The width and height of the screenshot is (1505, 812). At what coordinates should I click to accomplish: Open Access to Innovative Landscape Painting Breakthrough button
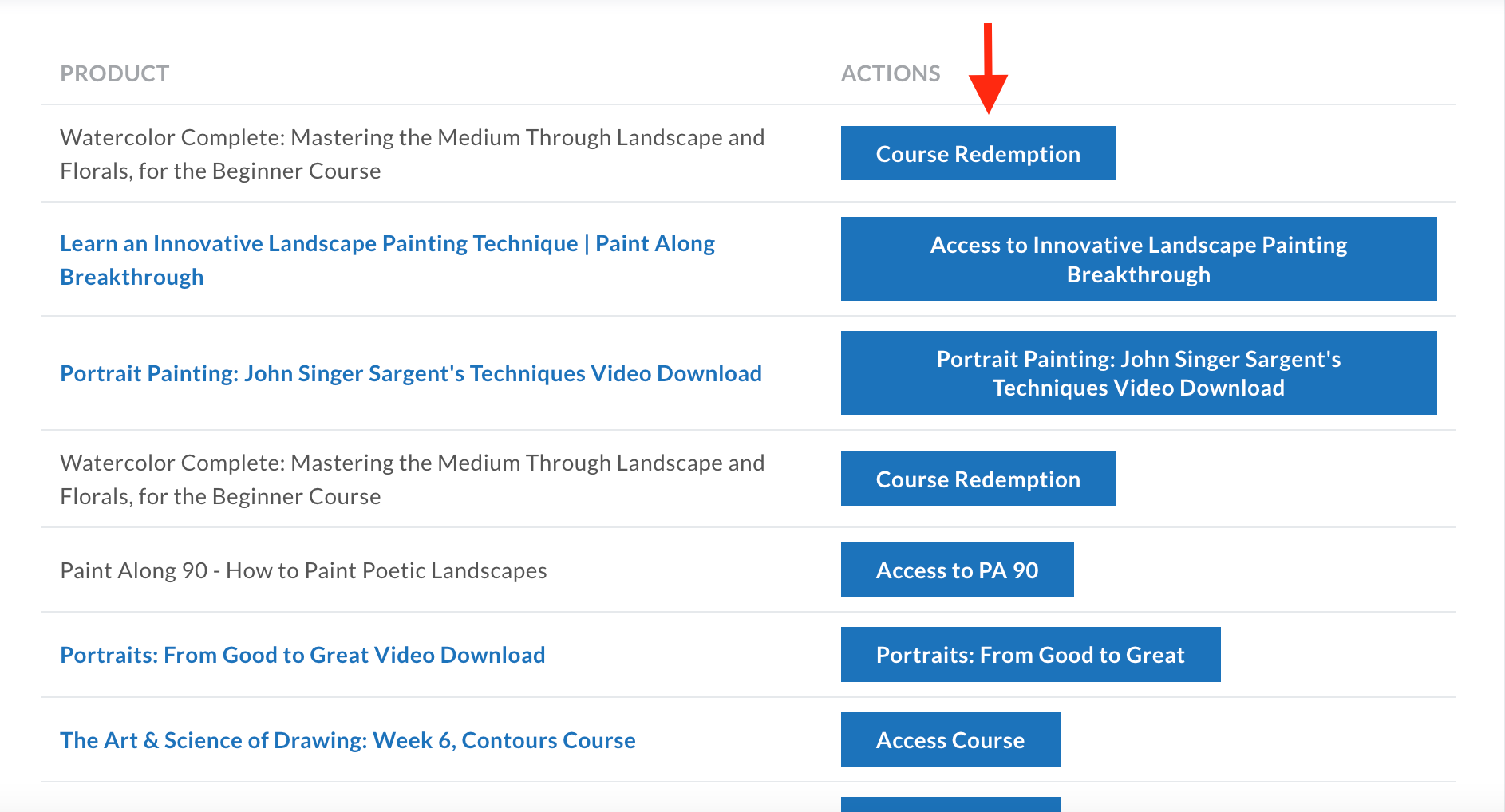click(1138, 259)
